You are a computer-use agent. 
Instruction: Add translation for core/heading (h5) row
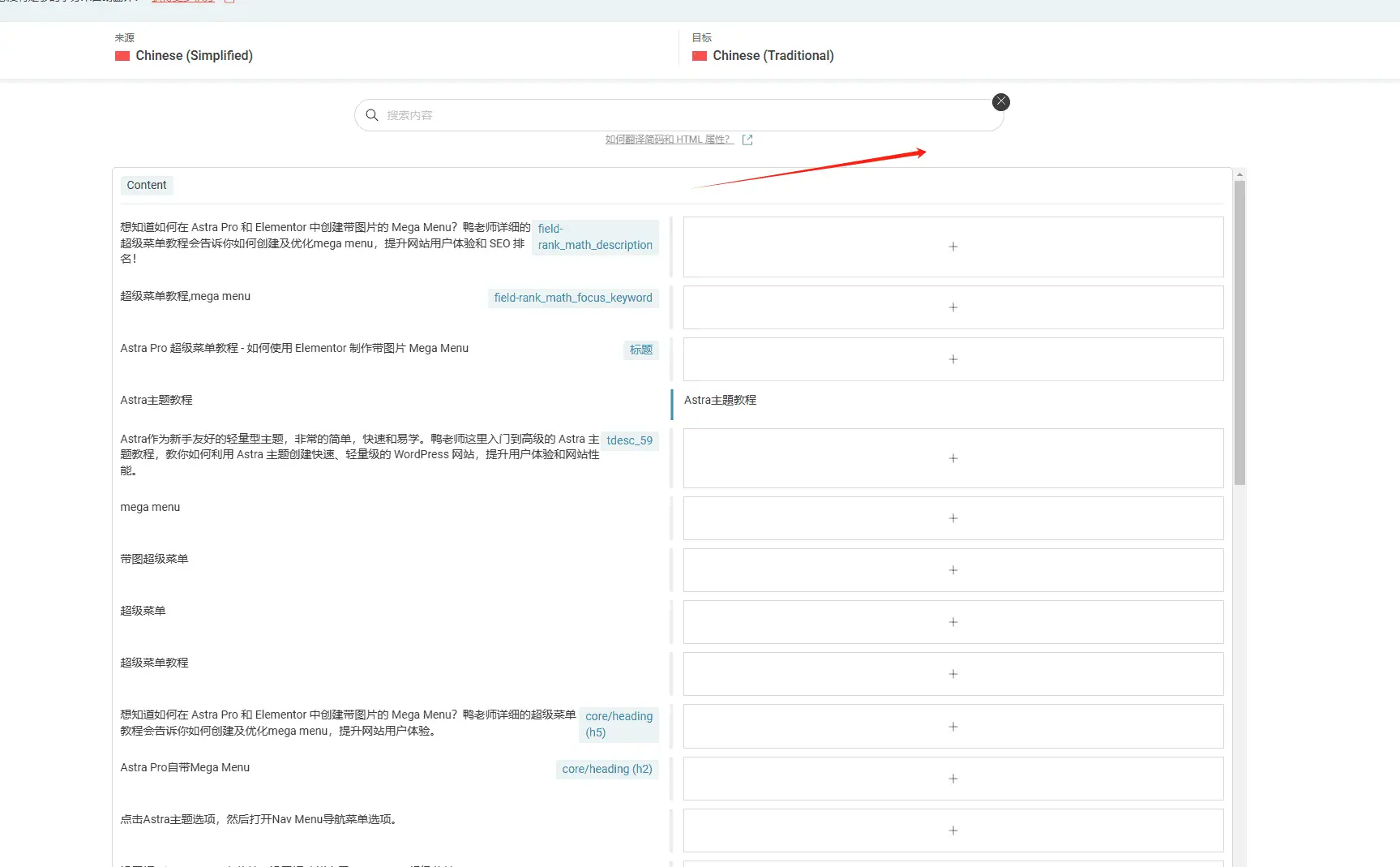pyautogui.click(x=953, y=727)
